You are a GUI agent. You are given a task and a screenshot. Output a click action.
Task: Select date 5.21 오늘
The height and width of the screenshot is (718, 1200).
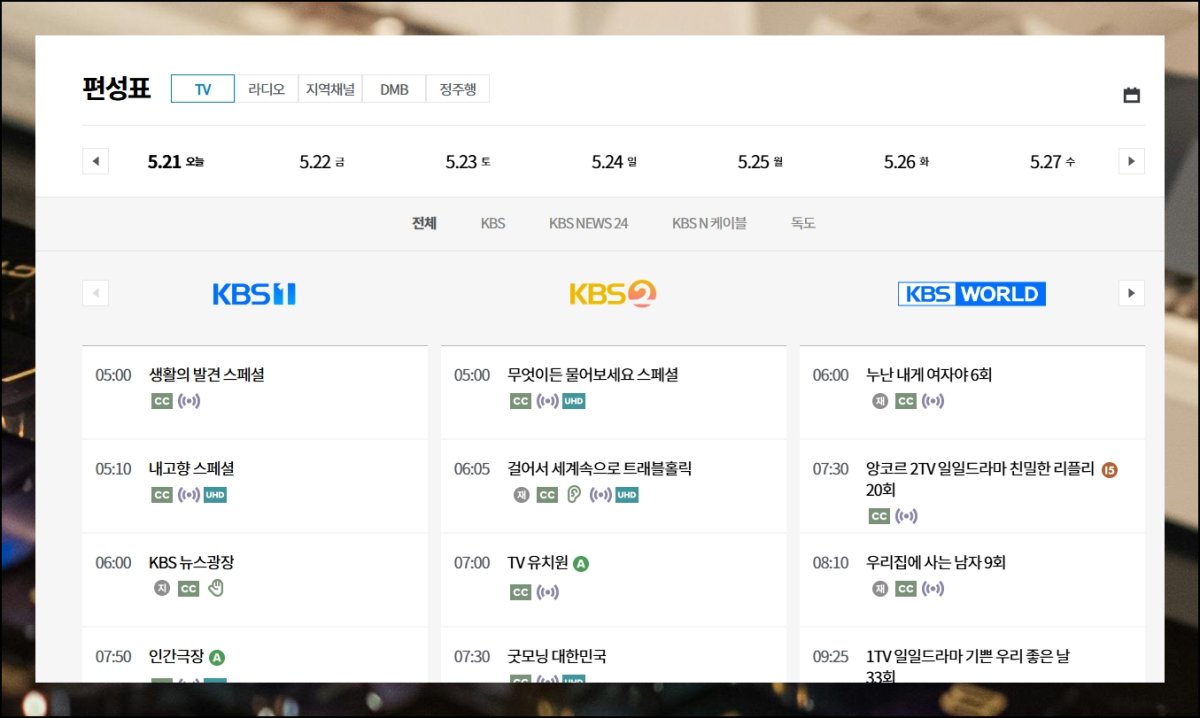coord(176,162)
